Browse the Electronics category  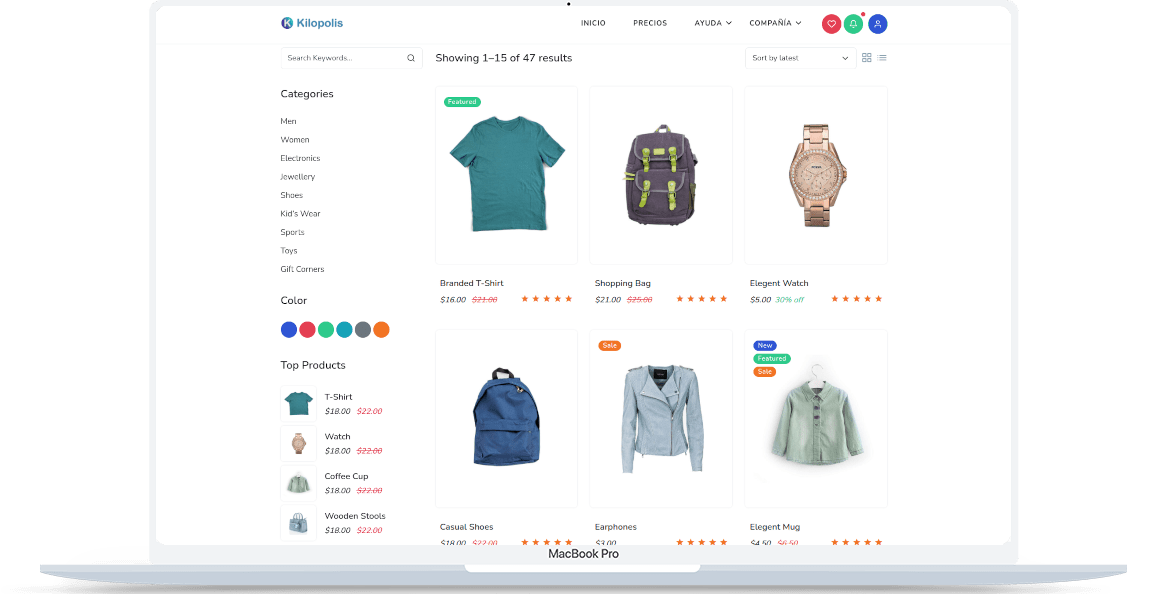click(x=300, y=158)
